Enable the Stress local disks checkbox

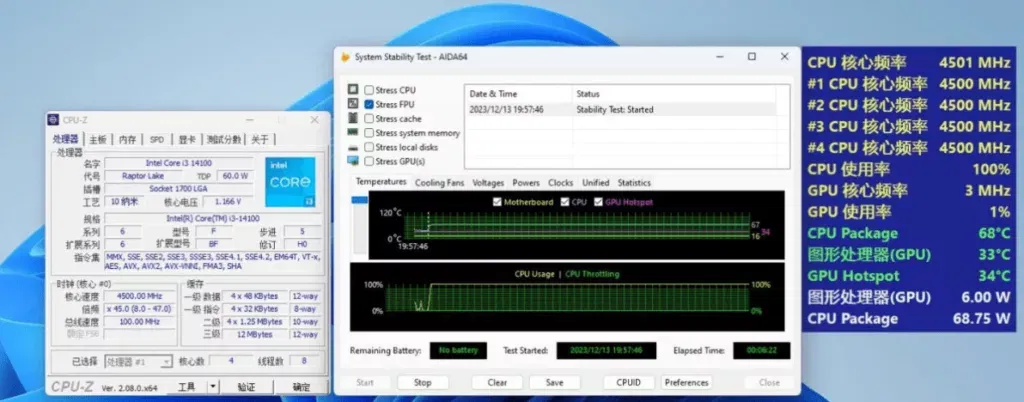(x=369, y=147)
